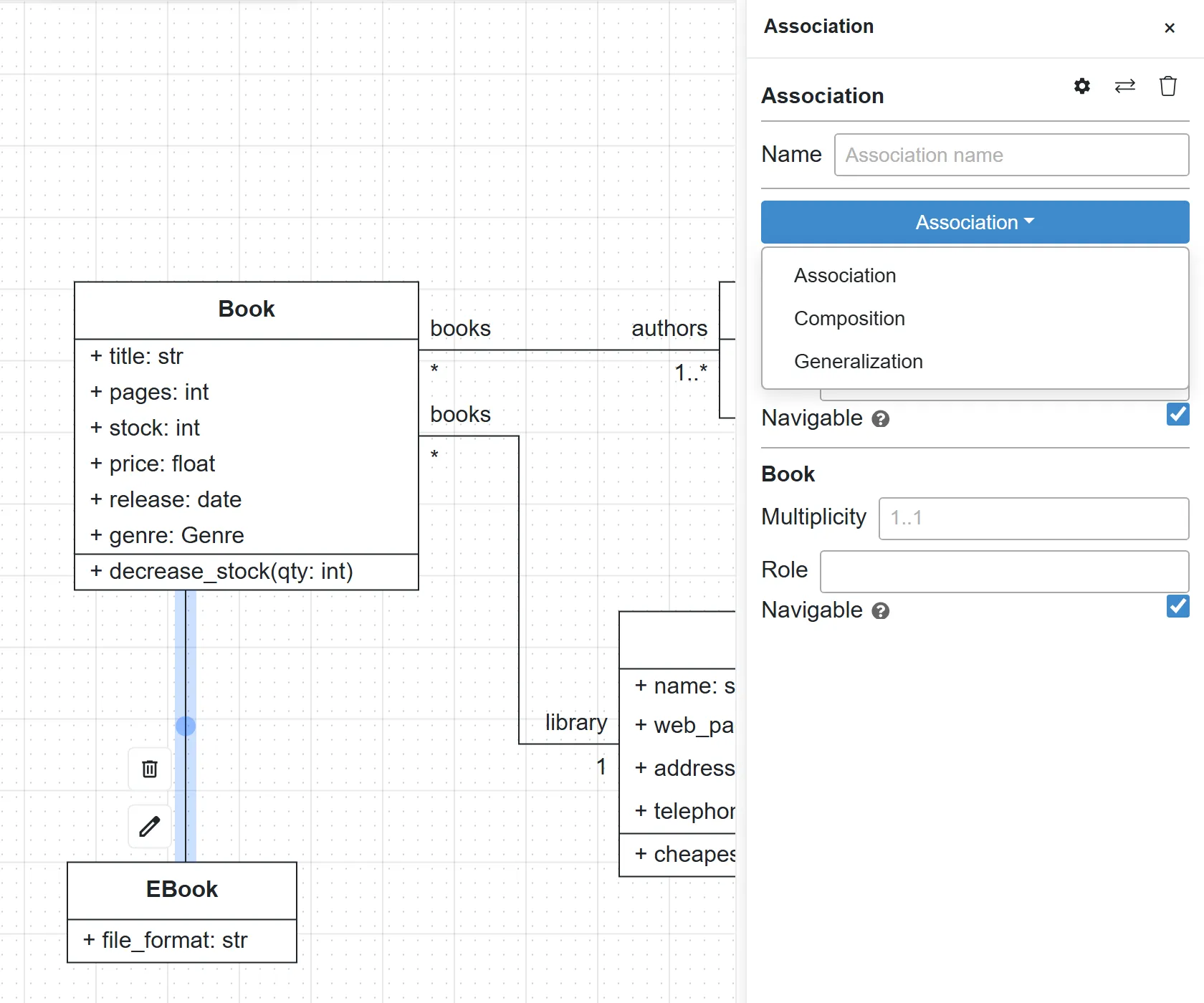The image size is (1204, 1003).
Task: Uncheck the upper Navigable checkbox
Action: (1177, 414)
